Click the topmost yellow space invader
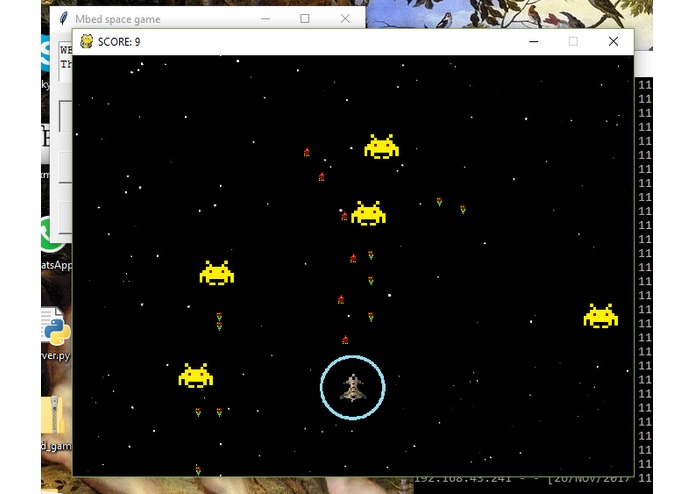The image size is (695, 494). click(381, 146)
